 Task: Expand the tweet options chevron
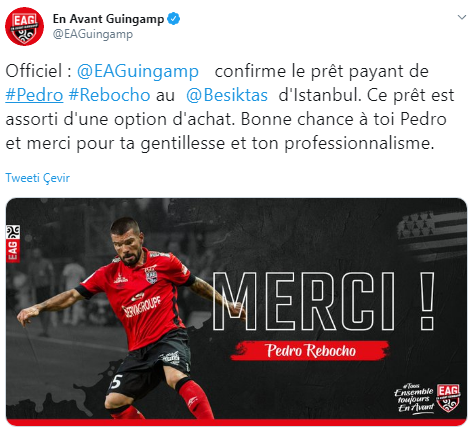[x=462, y=17]
